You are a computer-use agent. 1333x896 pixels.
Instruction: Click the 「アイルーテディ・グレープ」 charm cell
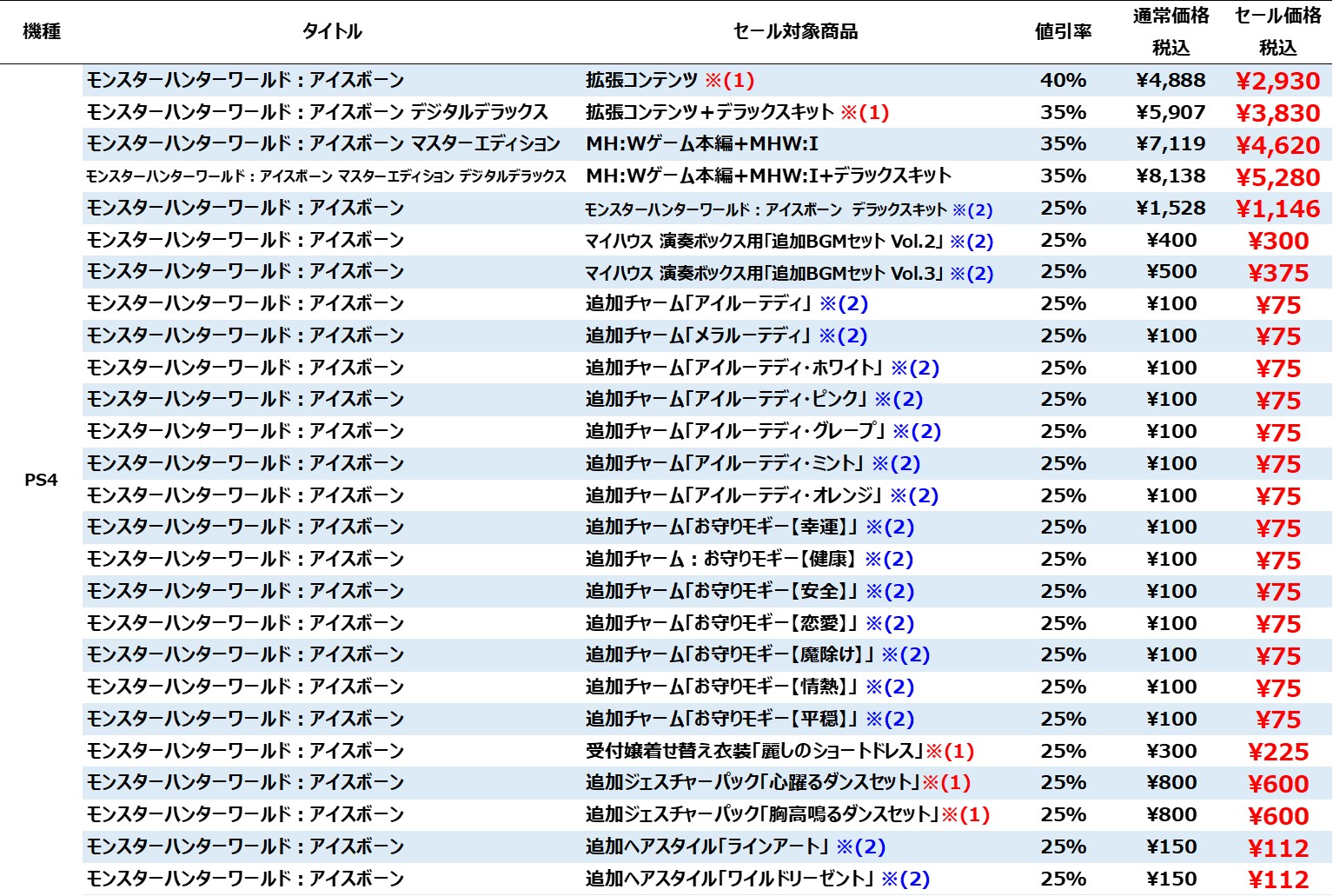tap(763, 431)
